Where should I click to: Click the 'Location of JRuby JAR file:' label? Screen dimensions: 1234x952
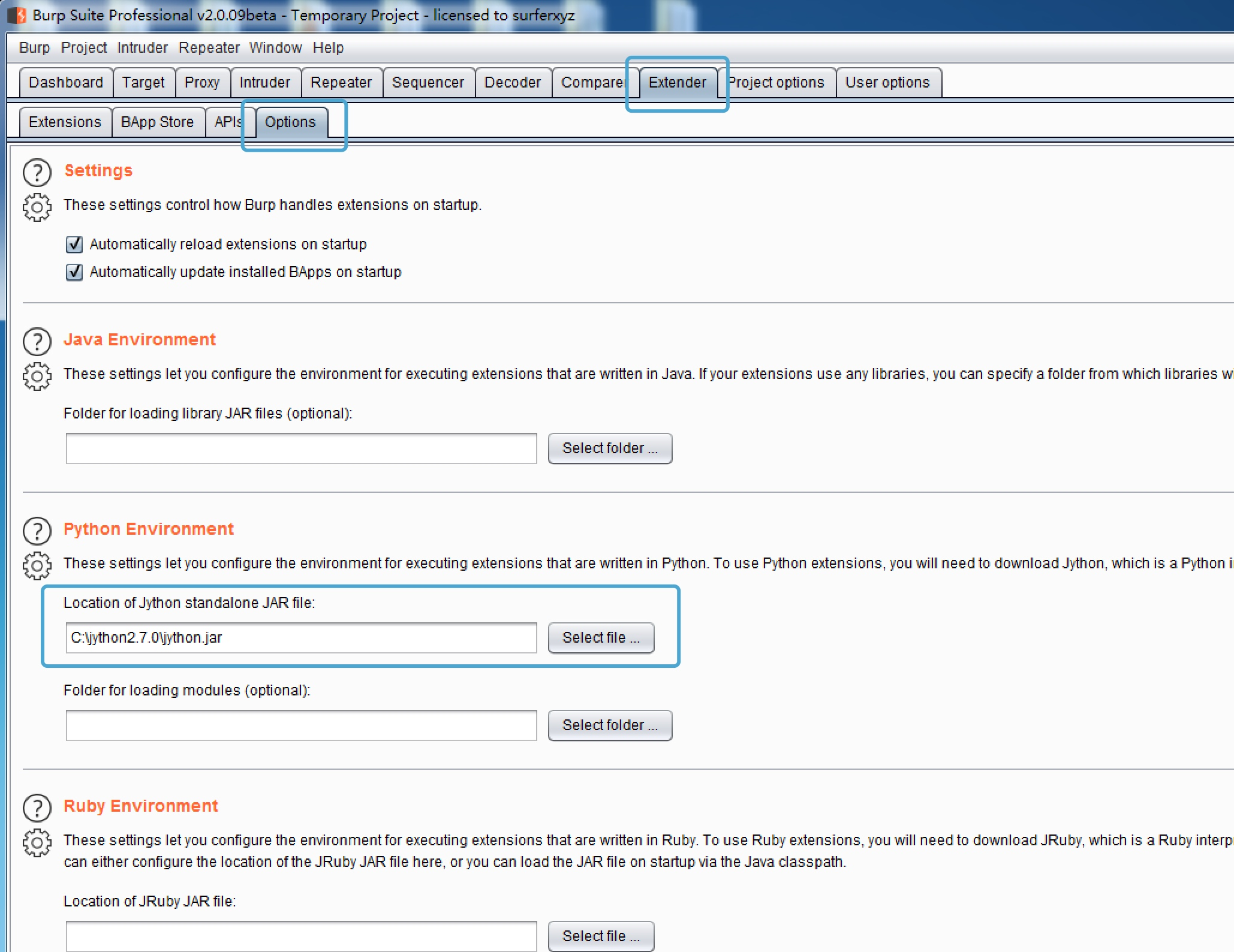150,902
